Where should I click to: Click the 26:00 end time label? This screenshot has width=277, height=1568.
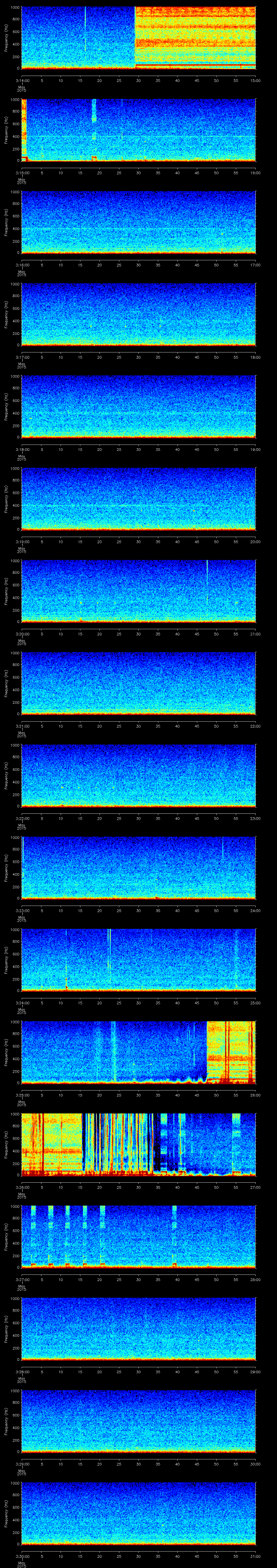(255, 1095)
